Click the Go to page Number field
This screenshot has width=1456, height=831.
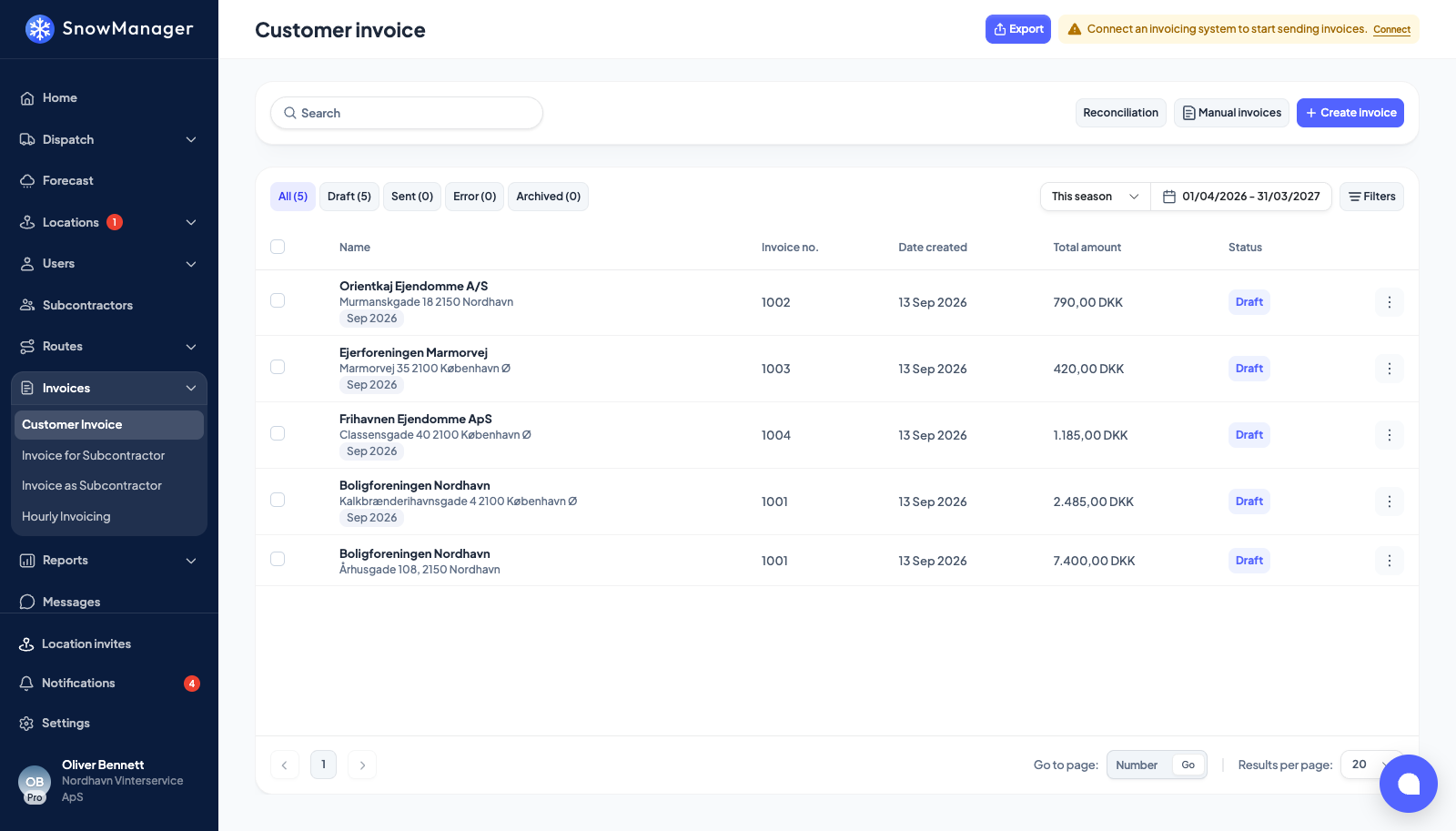1139,765
